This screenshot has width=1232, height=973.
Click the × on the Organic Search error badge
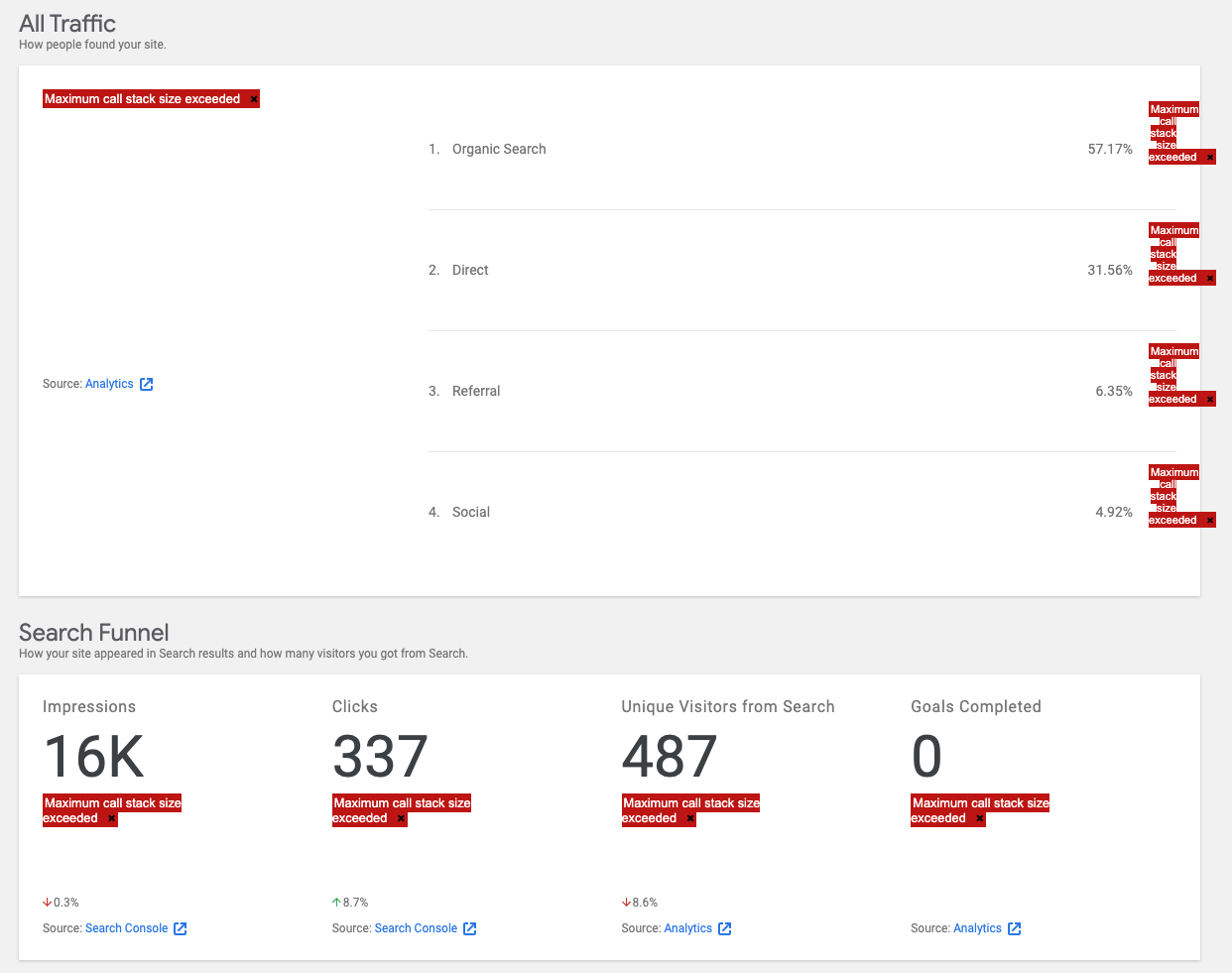1208,157
